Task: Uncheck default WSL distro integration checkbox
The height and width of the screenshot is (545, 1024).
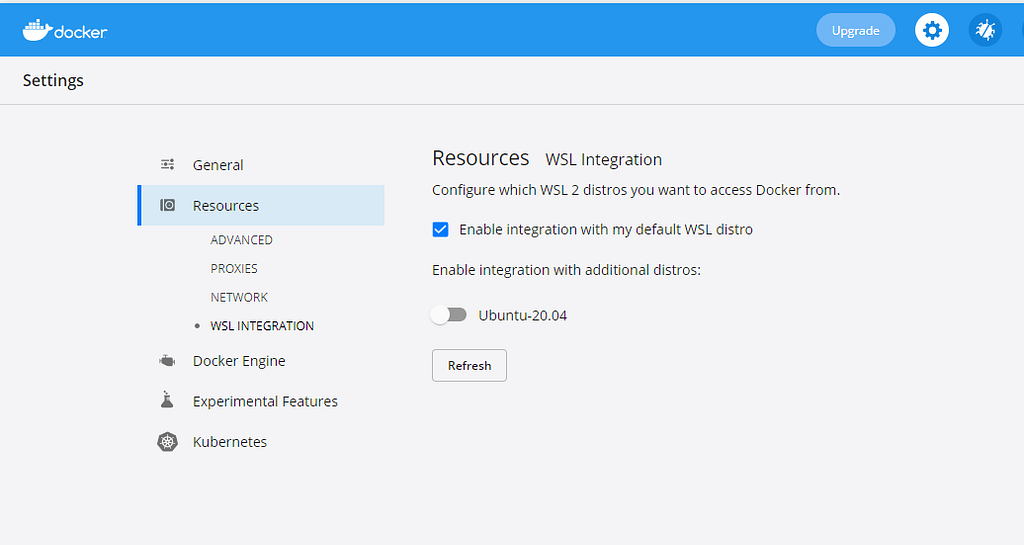Action: click(x=440, y=229)
